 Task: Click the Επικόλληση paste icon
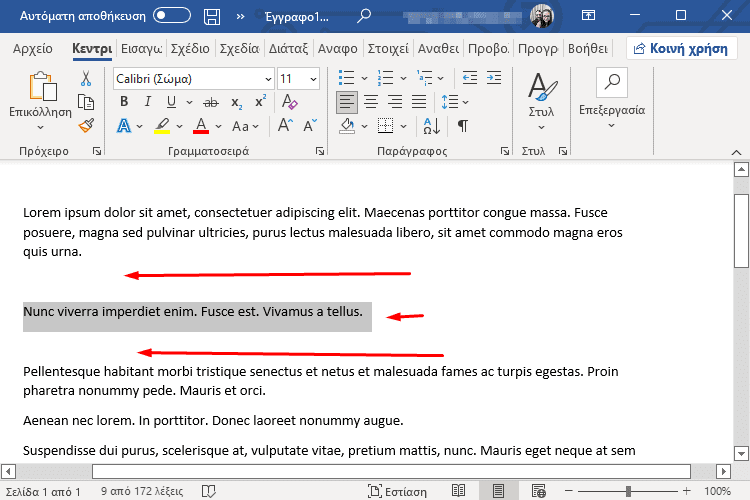(43, 86)
